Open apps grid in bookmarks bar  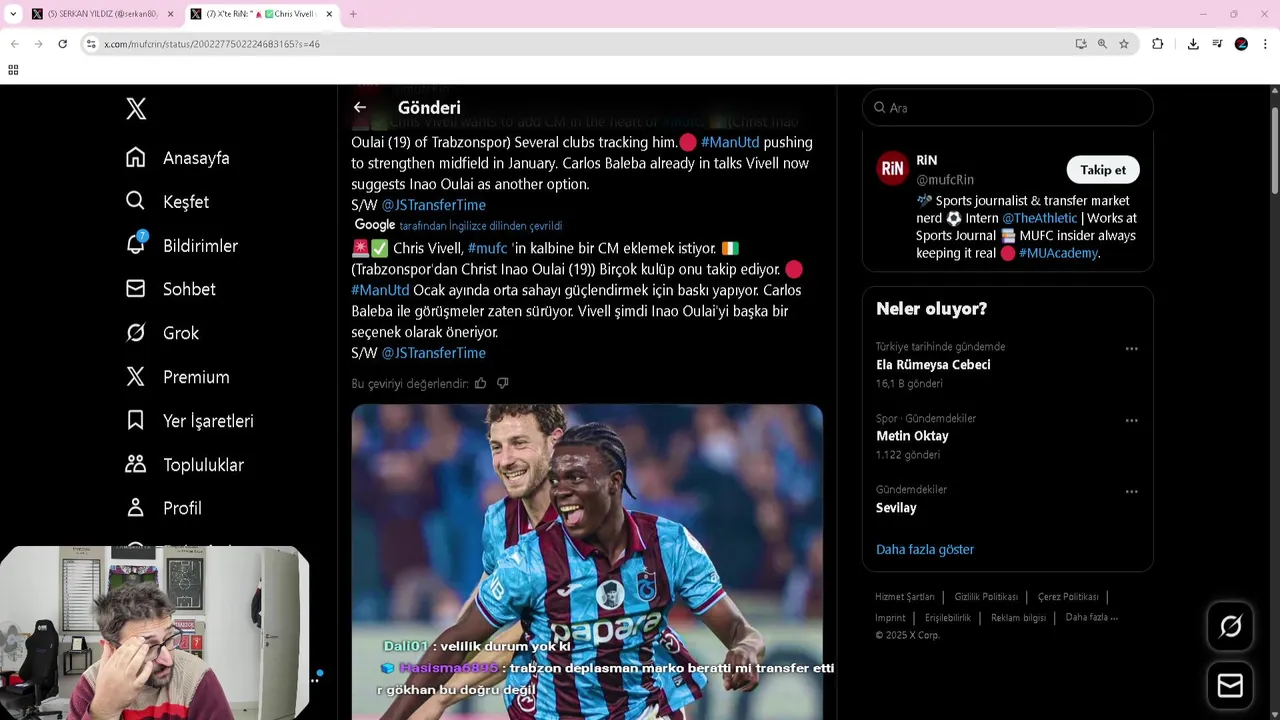click(13, 70)
